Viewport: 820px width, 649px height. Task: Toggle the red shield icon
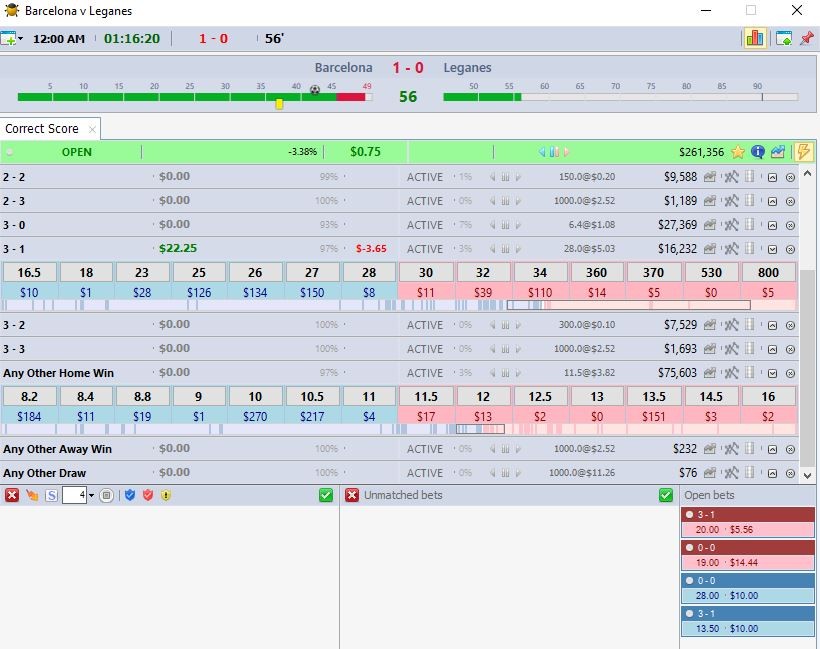[x=148, y=495]
